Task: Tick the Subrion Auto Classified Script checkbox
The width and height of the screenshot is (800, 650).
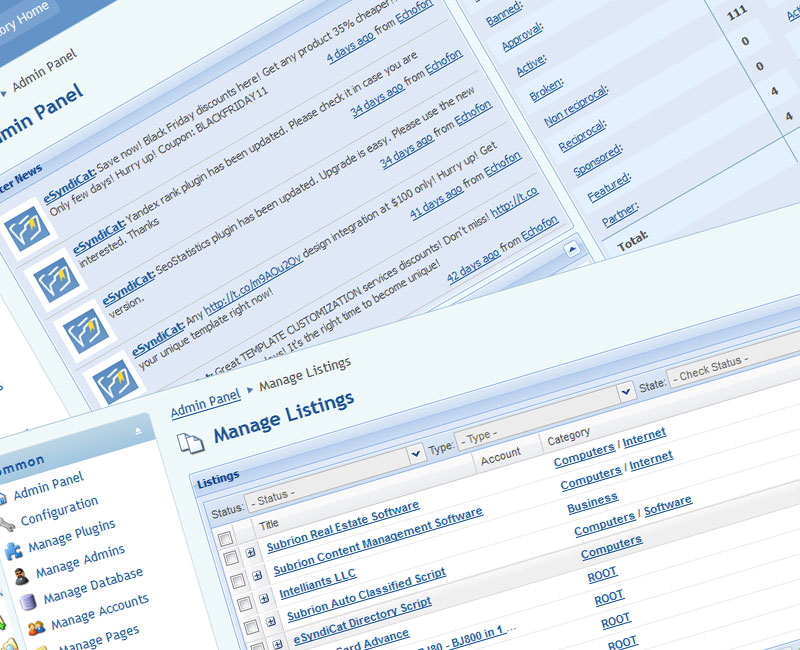Action: pos(251,626)
